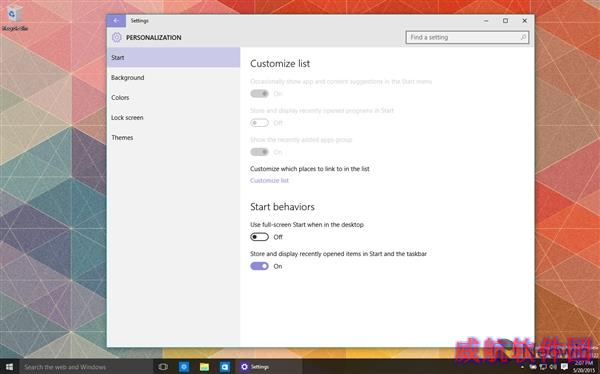
Task: Show hidden system tray icons
Action: tap(522, 367)
